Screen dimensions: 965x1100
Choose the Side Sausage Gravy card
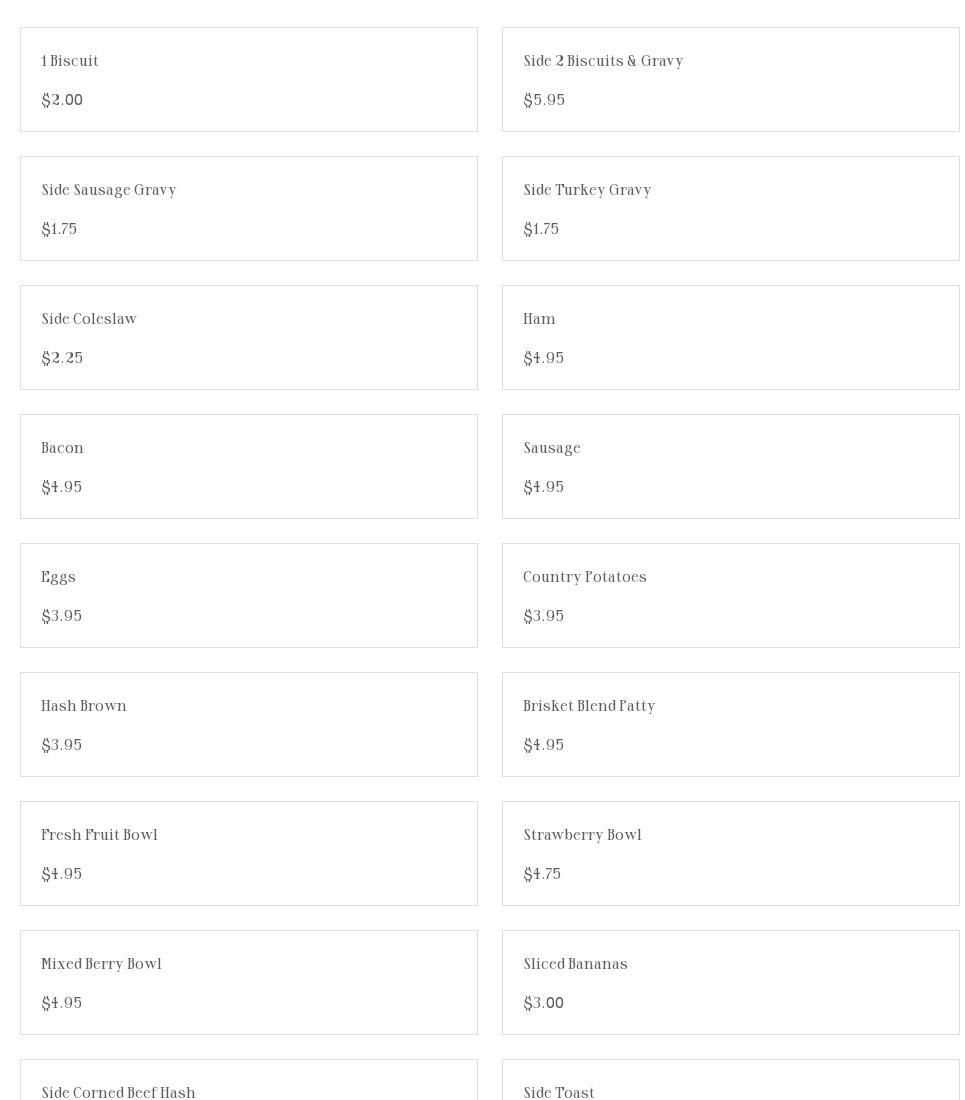coord(248,209)
